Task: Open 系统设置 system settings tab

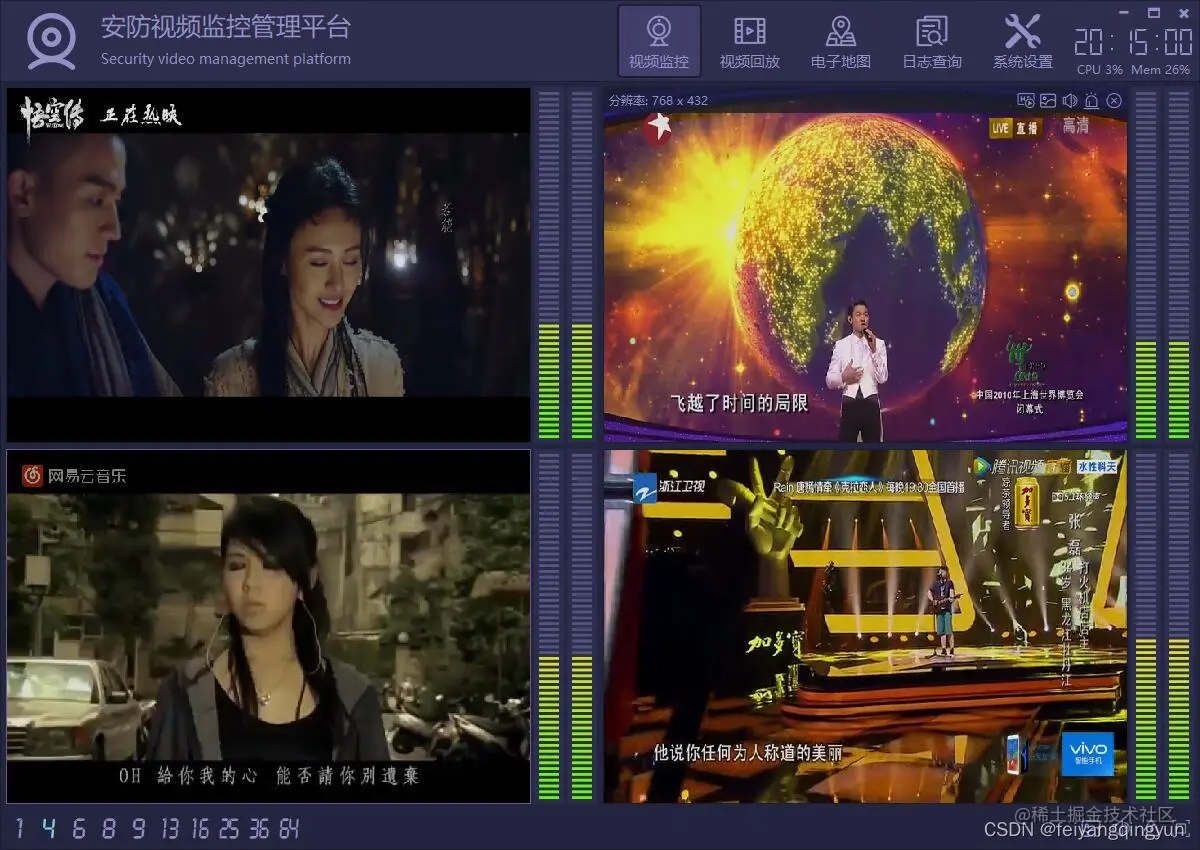Action: coord(1023,42)
